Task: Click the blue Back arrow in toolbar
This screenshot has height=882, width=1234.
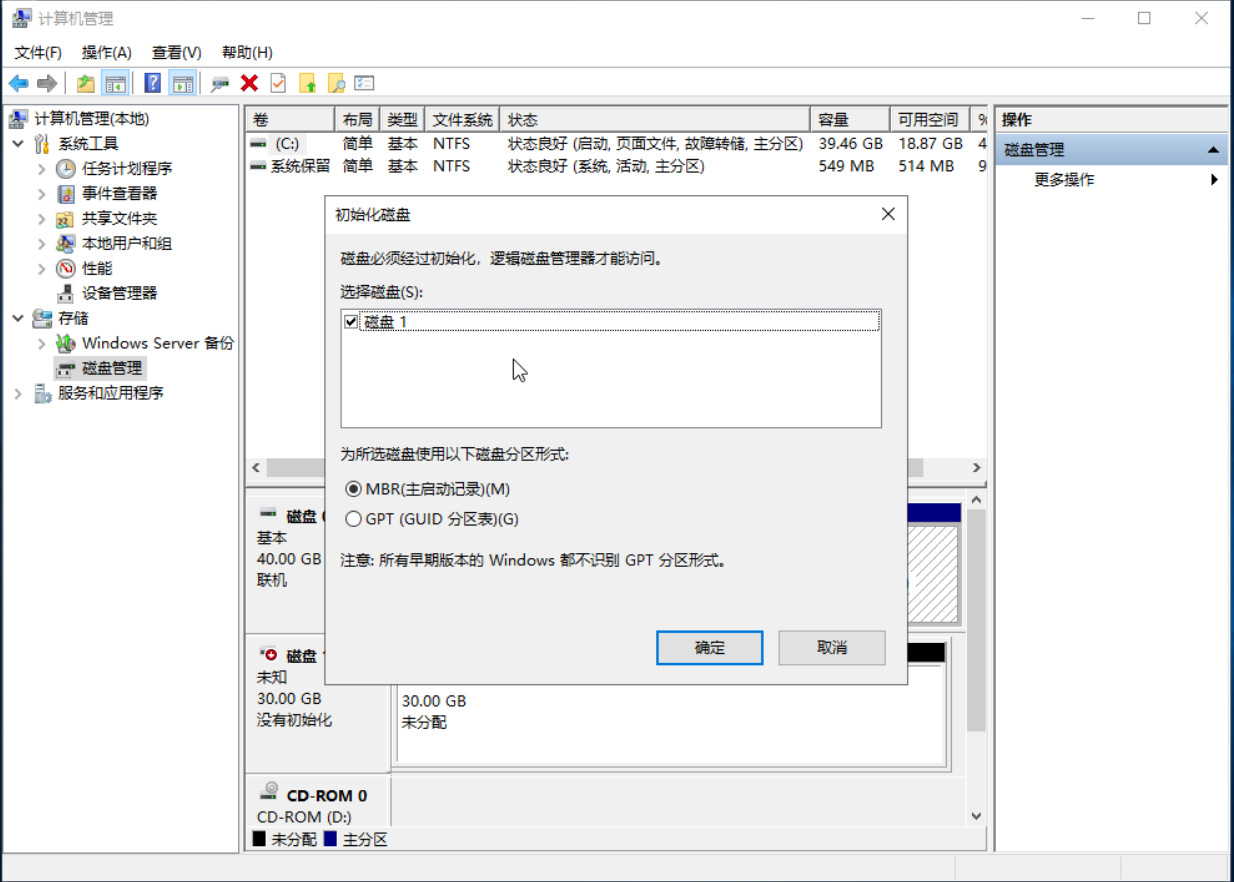Action: (x=18, y=83)
